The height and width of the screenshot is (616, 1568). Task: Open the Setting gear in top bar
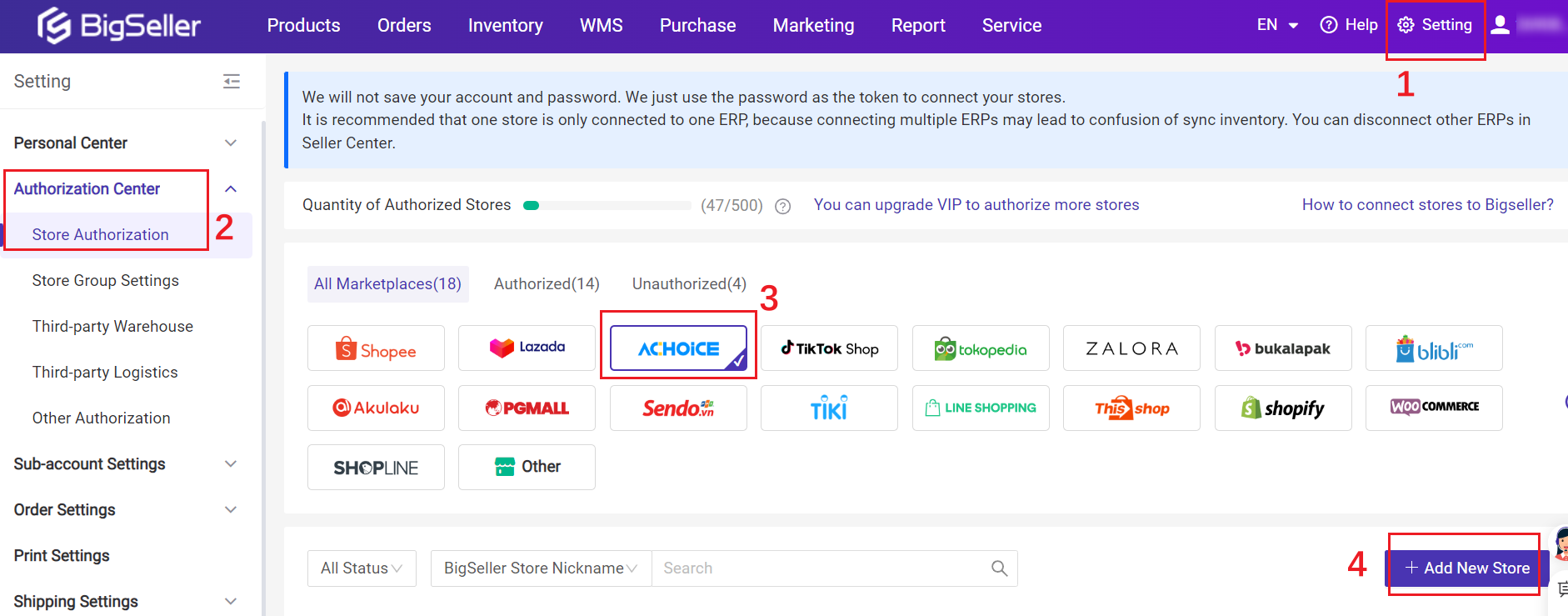click(1435, 25)
